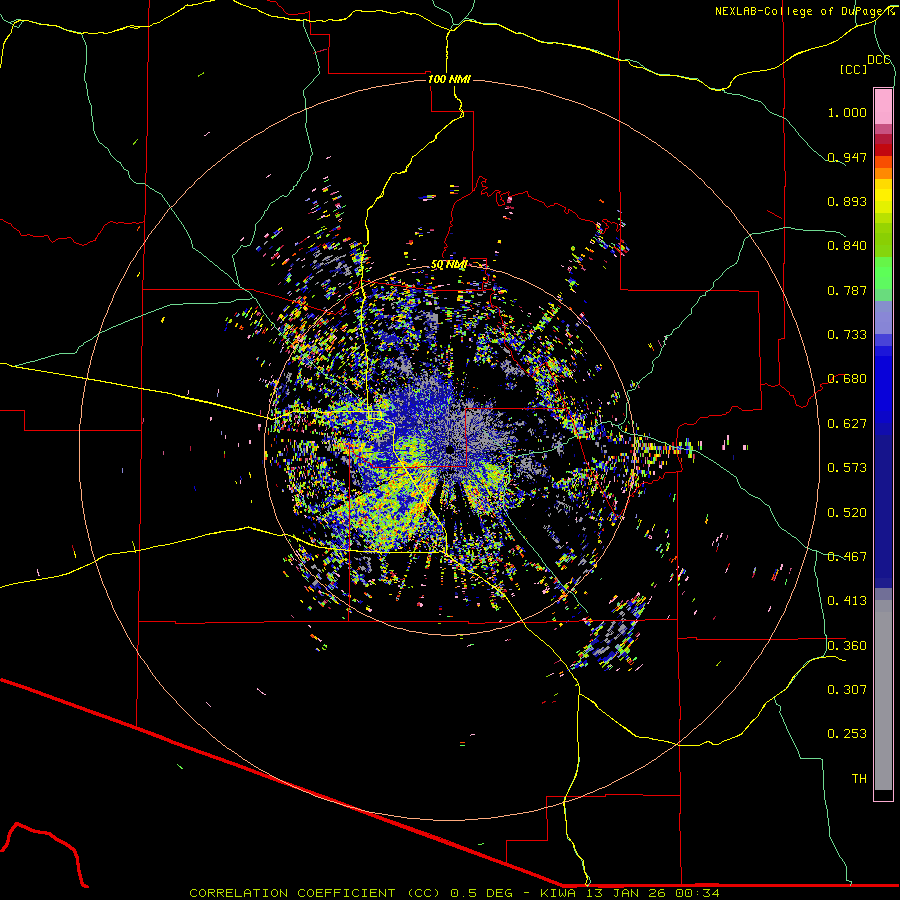Click the 0.680 value on color scale
This screenshot has height=900, width=900.
pyautogui.click(x=847, y=379)
